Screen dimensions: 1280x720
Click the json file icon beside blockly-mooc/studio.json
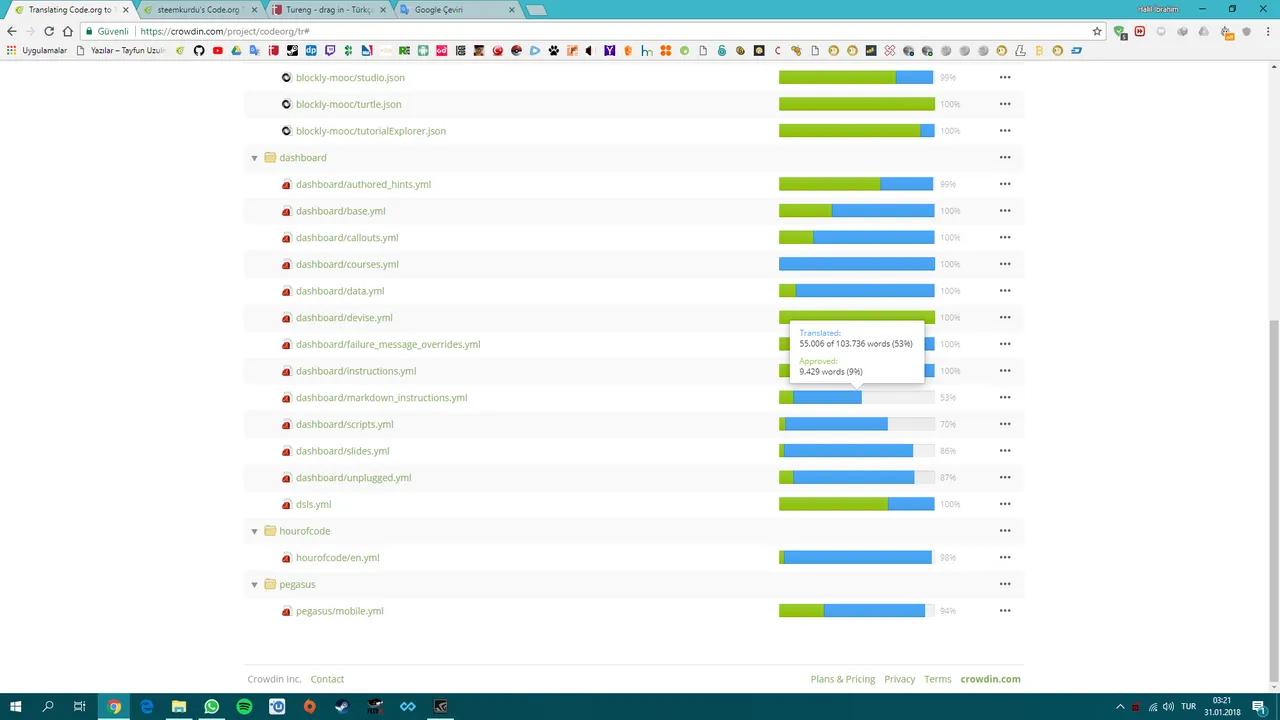pos(286,77)
